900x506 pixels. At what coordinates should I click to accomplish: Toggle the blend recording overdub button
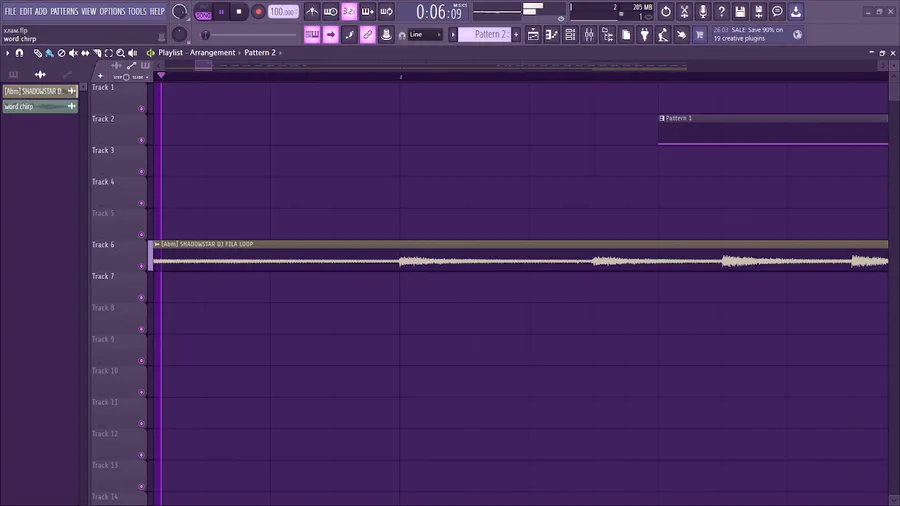pos(367,11)
